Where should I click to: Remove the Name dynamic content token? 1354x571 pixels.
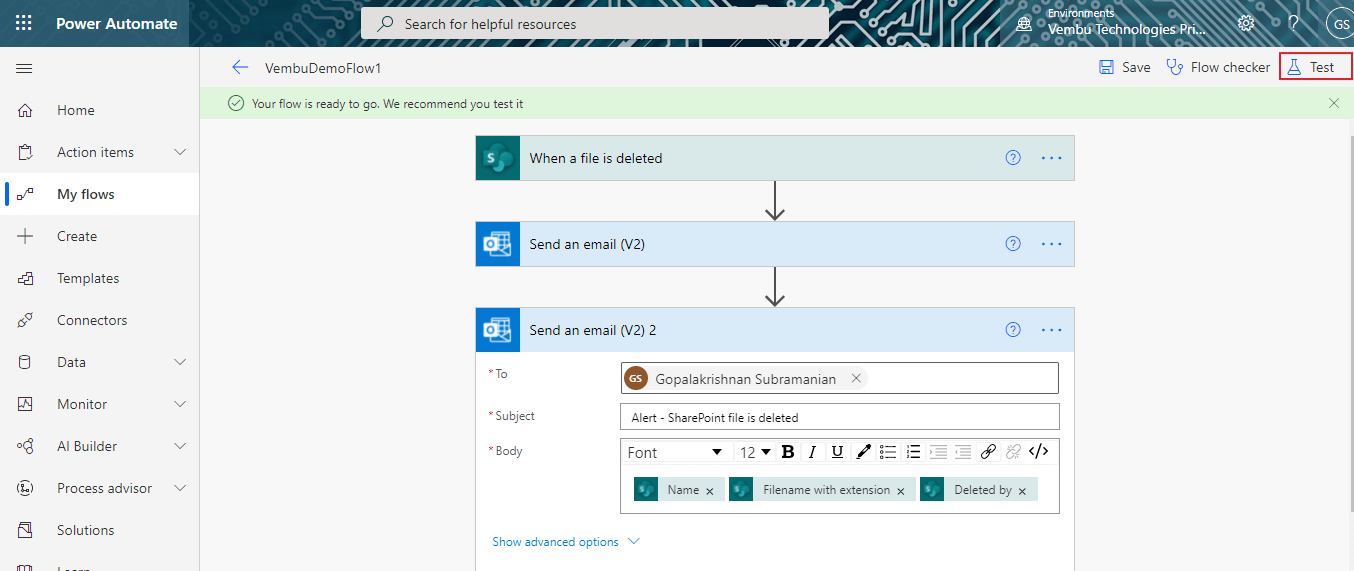pyautogui.click(x=710, y=491)
